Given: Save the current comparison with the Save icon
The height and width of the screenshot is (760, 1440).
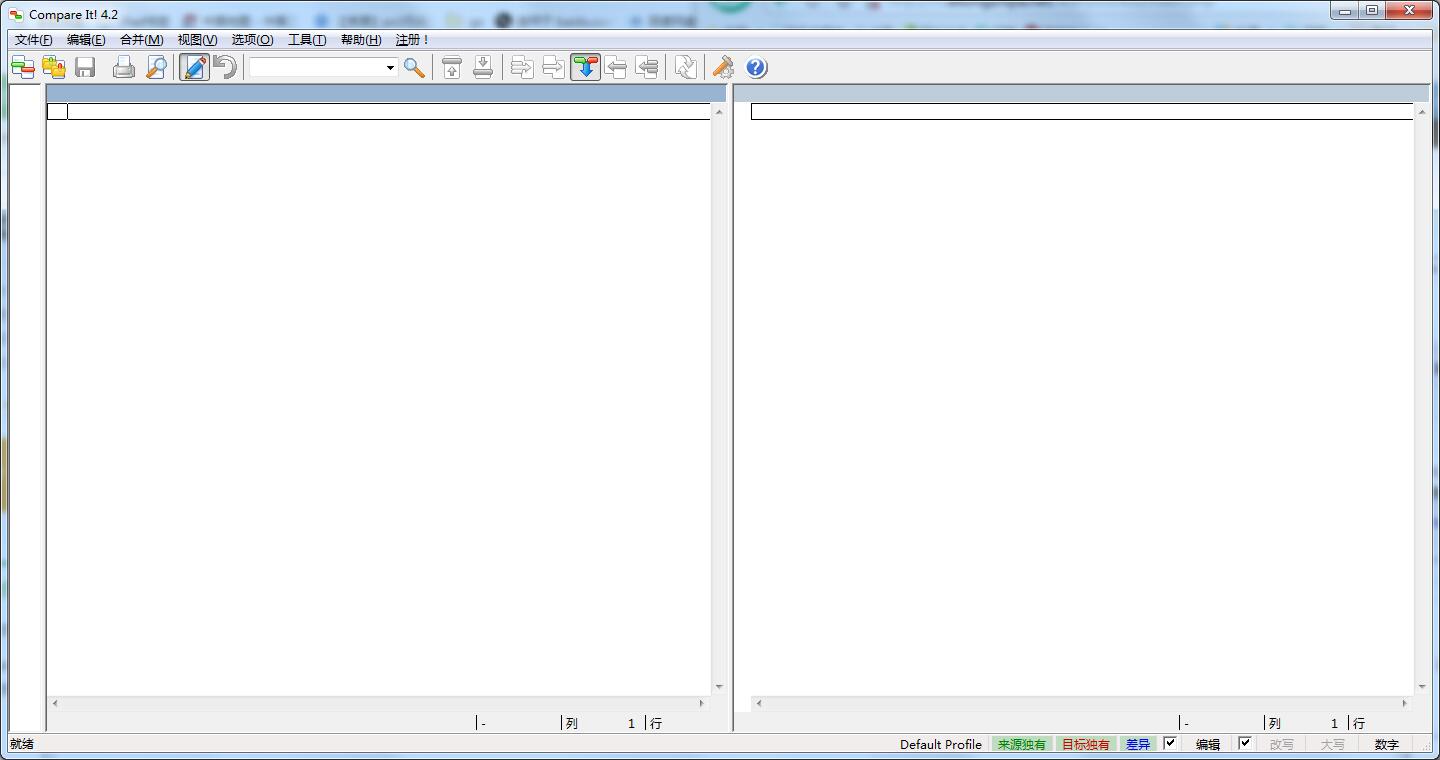Looking at the screenshot, I should coord(85,67).
